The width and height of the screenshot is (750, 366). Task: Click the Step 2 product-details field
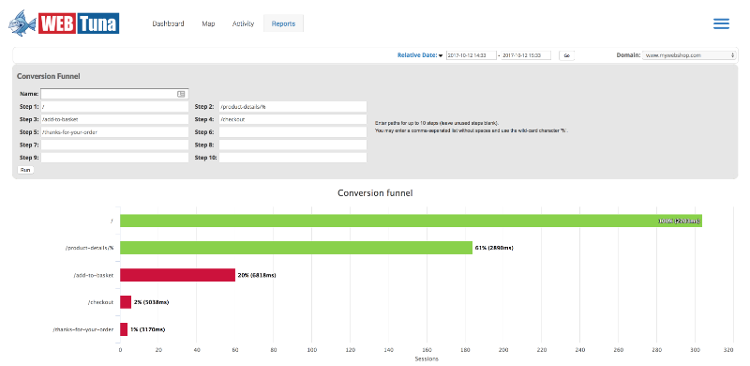point(293,107)
